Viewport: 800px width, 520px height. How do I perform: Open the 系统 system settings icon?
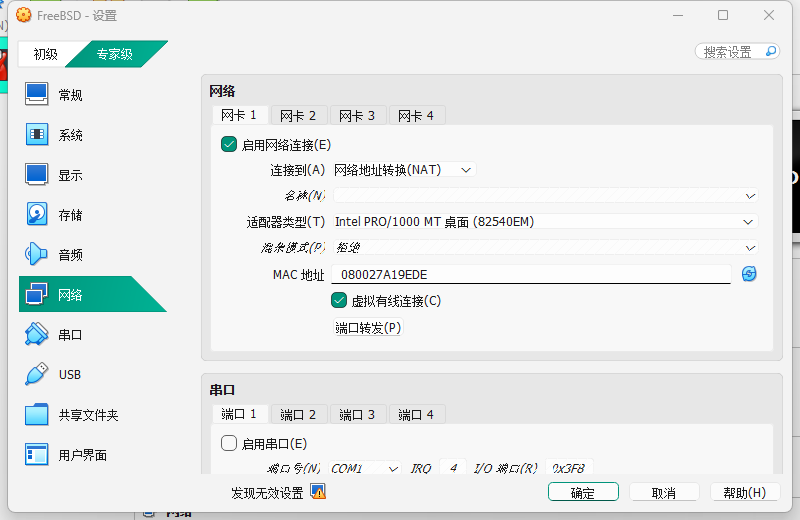point(37,135)
